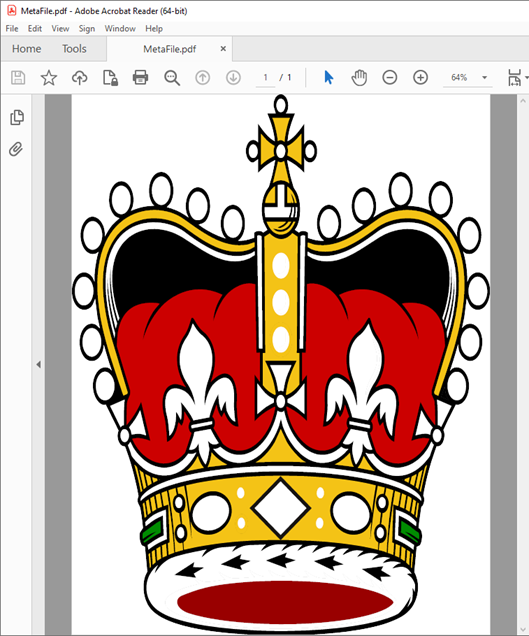Image resolution: width=529 pixels, height=636 pixels.
Task: Click the Print file icon
Action: 140,77
